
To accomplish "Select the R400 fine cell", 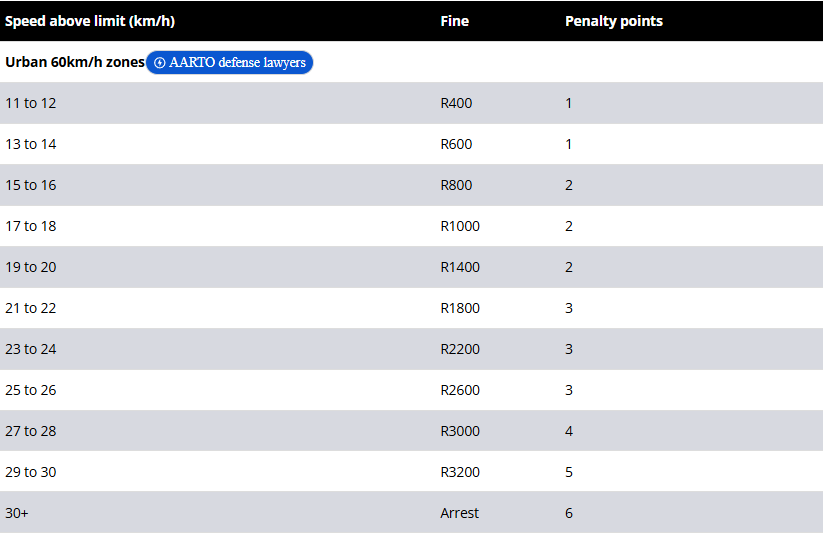I will tap(456, 103).
